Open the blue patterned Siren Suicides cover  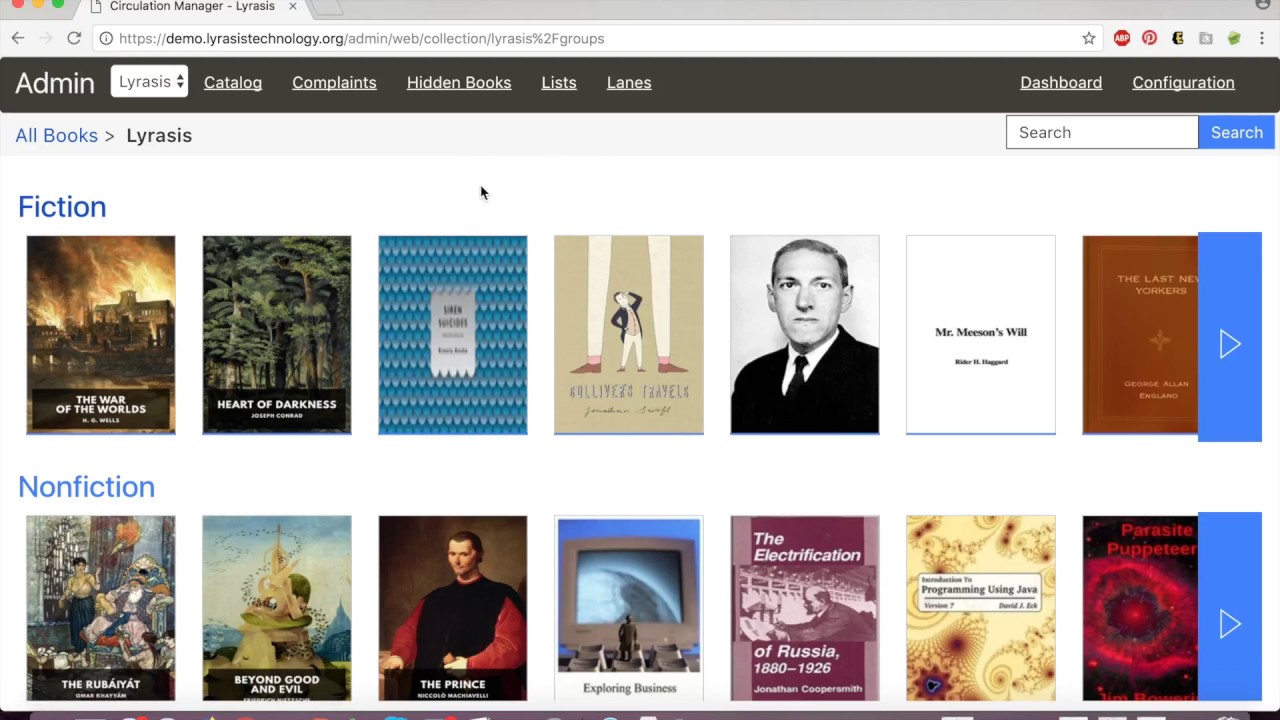pyautogui.click(x=453, y=335)
